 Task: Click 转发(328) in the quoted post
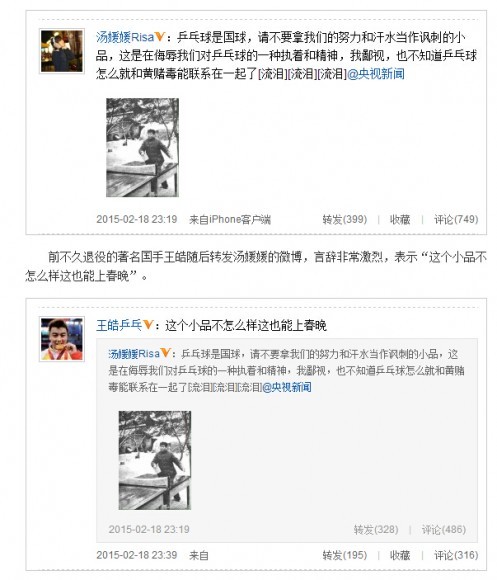coord(376,529)
